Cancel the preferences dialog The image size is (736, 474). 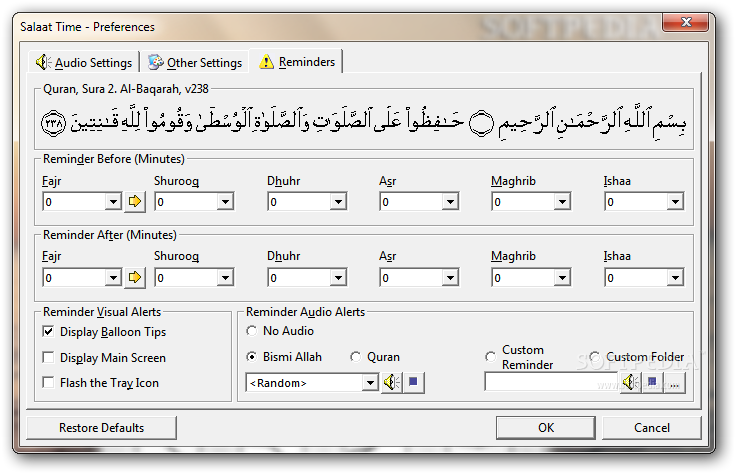coord(652,428)
